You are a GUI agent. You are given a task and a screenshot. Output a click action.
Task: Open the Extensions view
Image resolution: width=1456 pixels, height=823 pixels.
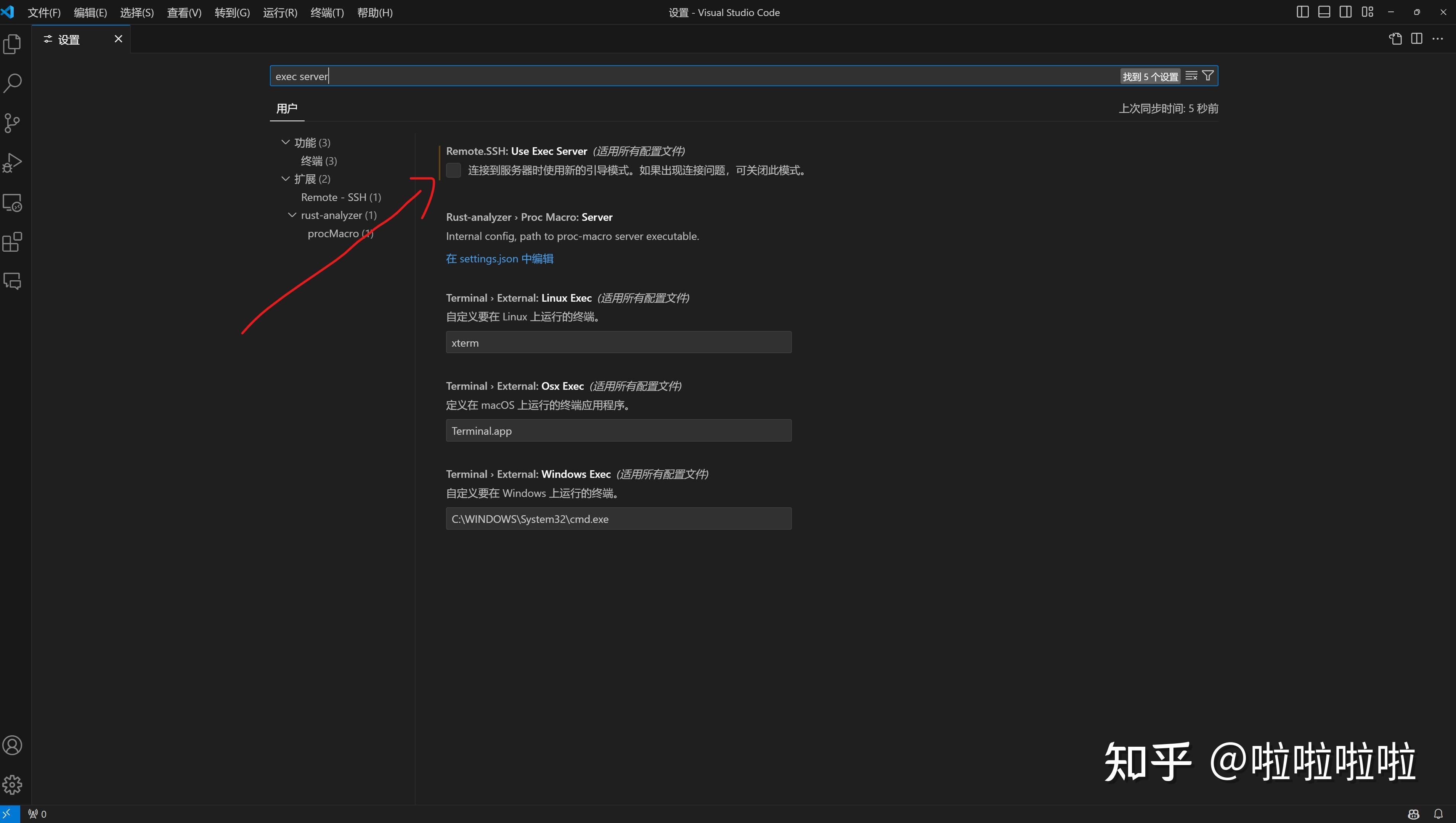pyautogui.click(x=13, y=241)
